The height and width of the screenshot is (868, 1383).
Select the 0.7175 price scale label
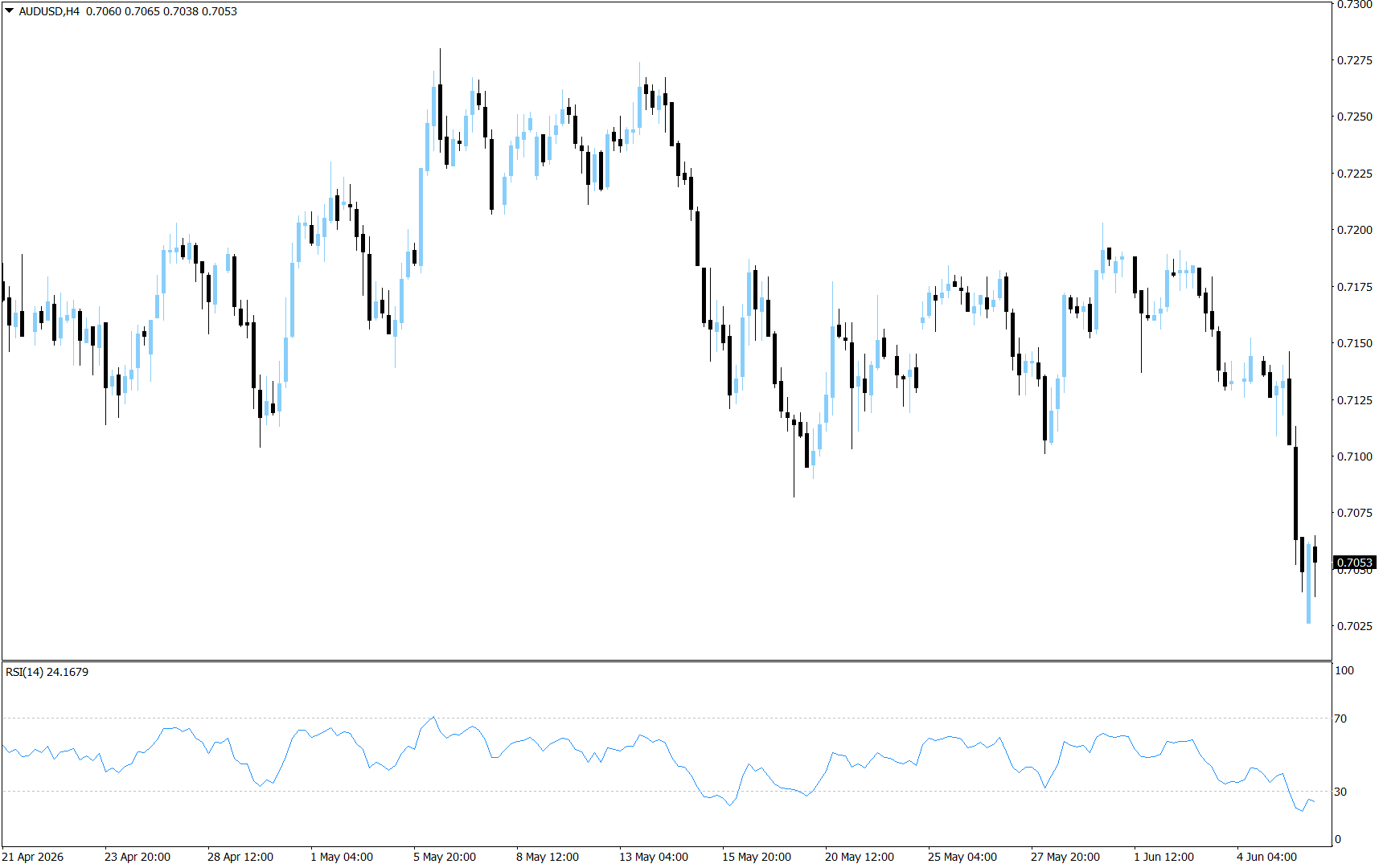[x=1355, y=287]
